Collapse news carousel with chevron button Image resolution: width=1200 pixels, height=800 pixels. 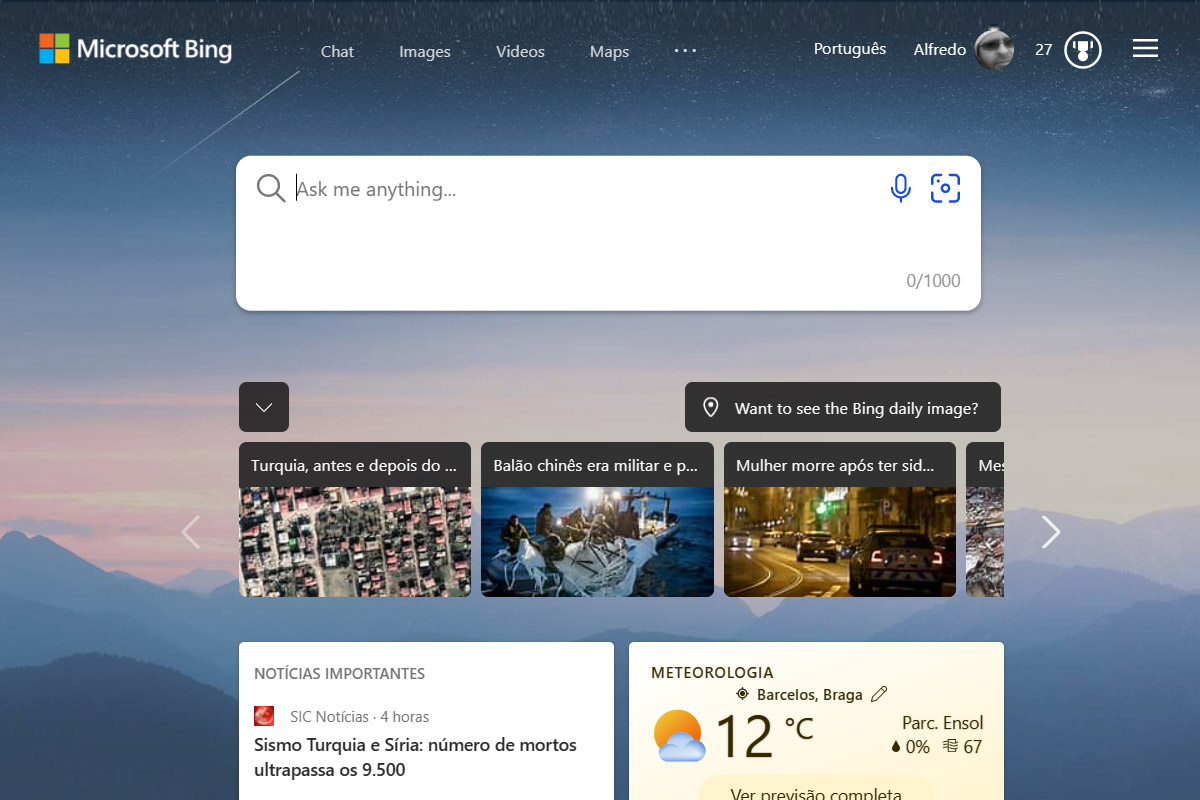[264, 407]
